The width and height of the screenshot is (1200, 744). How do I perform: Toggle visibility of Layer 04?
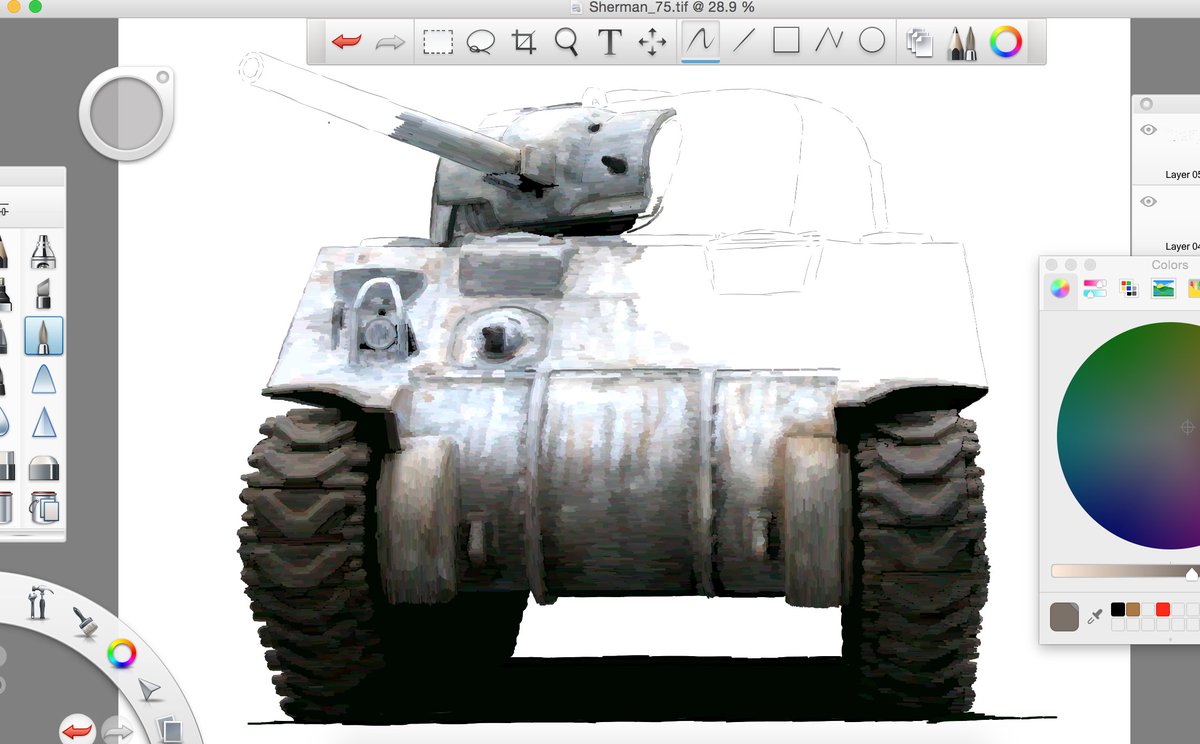pos(1148,202)
